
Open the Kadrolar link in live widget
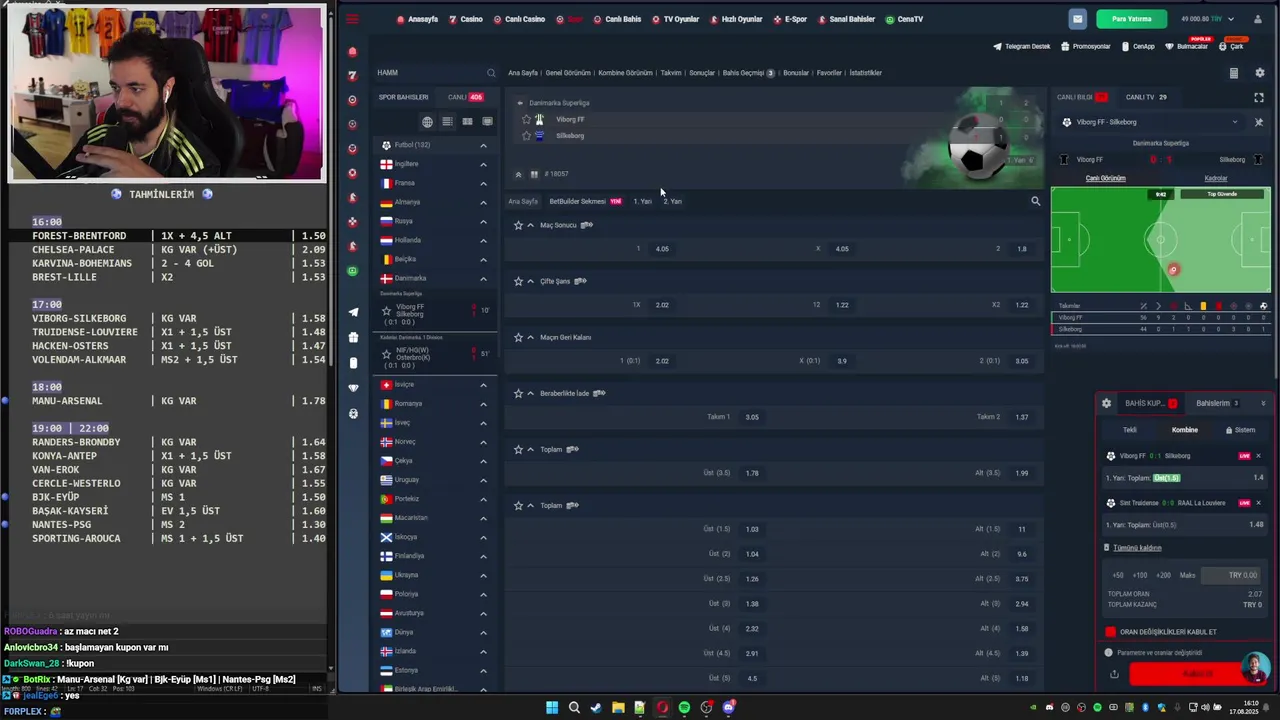[1216, 178]
